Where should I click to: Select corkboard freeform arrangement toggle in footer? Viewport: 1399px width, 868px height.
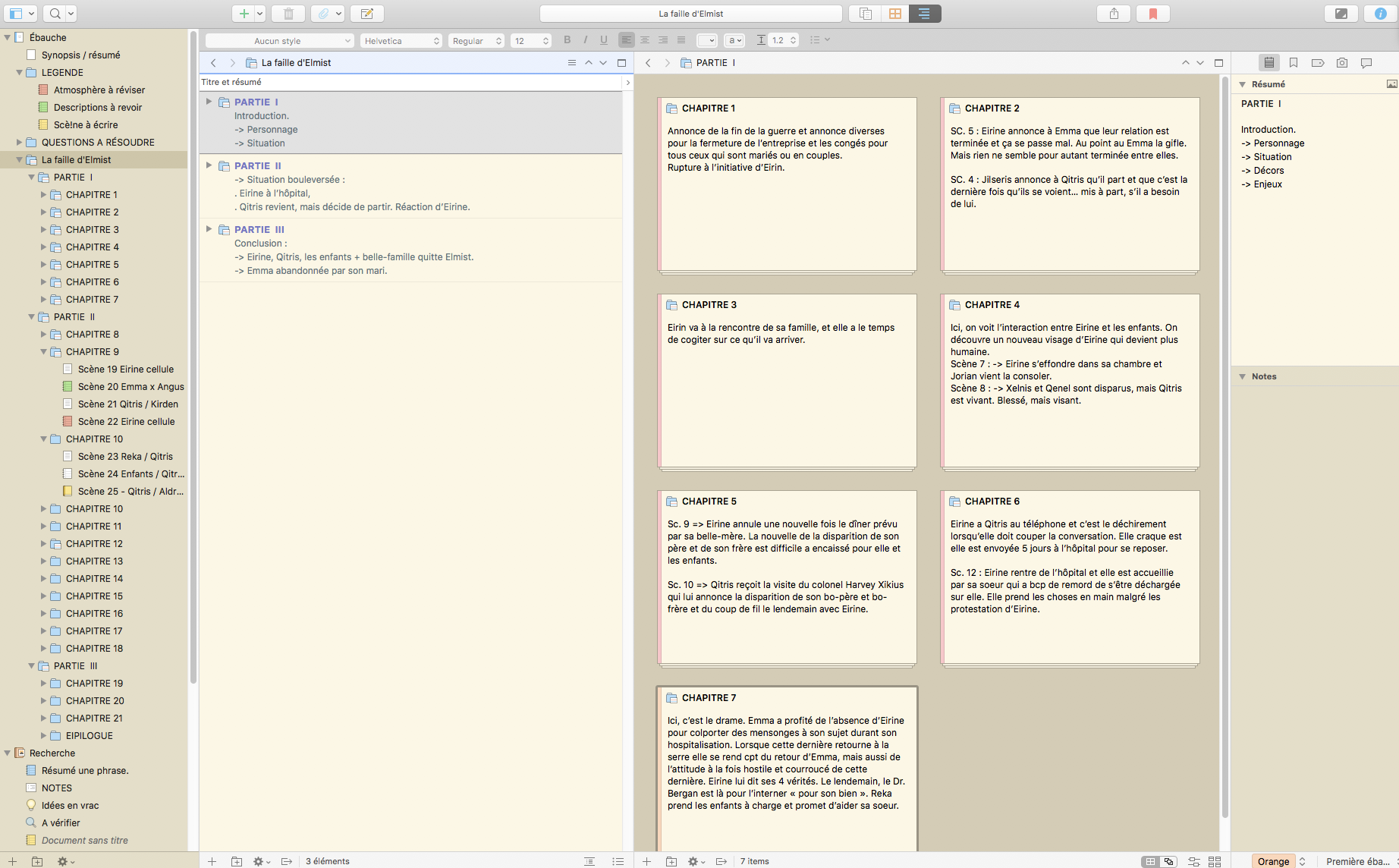(x=1169, y=861)
